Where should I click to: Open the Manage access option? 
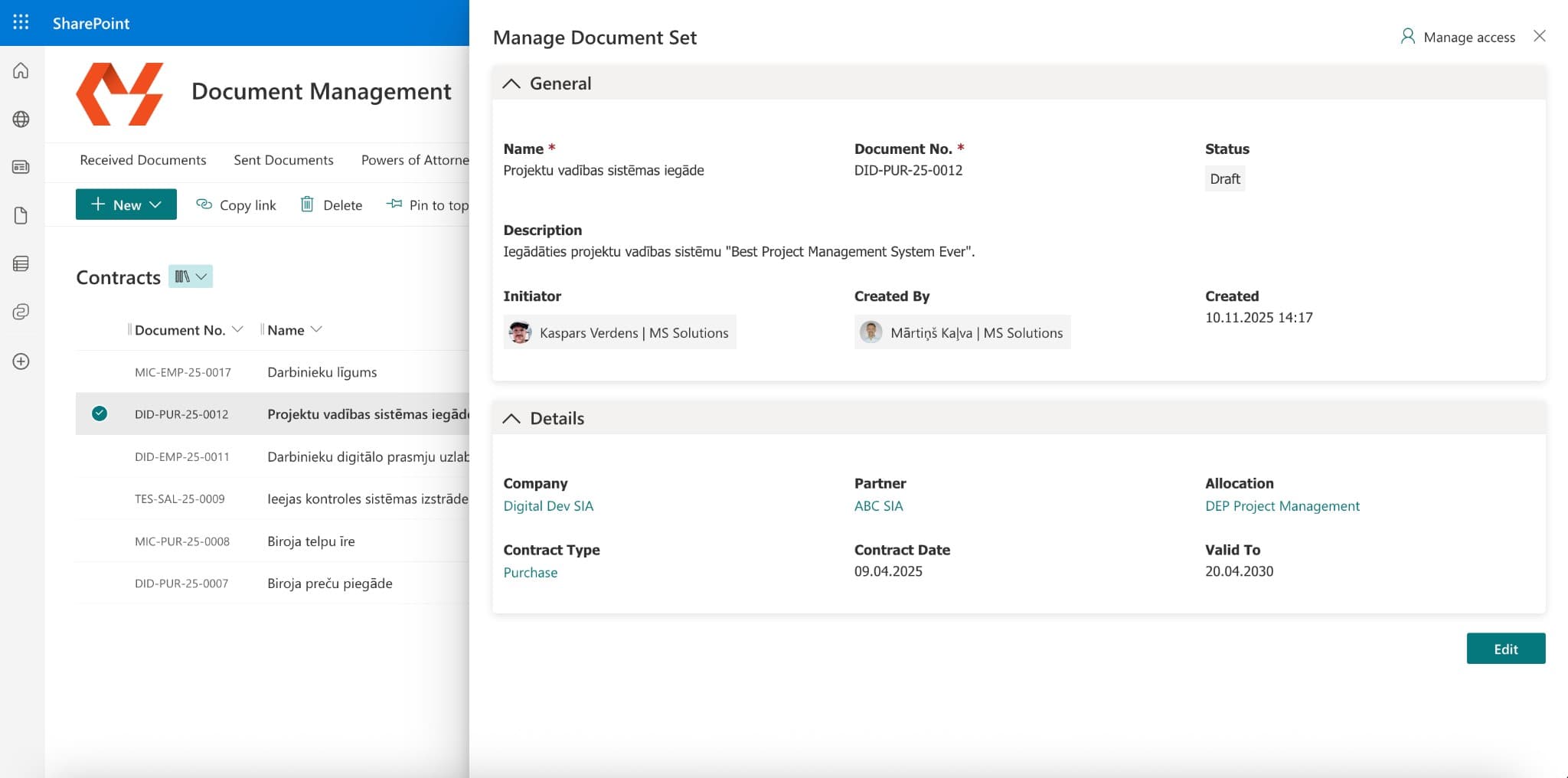(1458, 37)
